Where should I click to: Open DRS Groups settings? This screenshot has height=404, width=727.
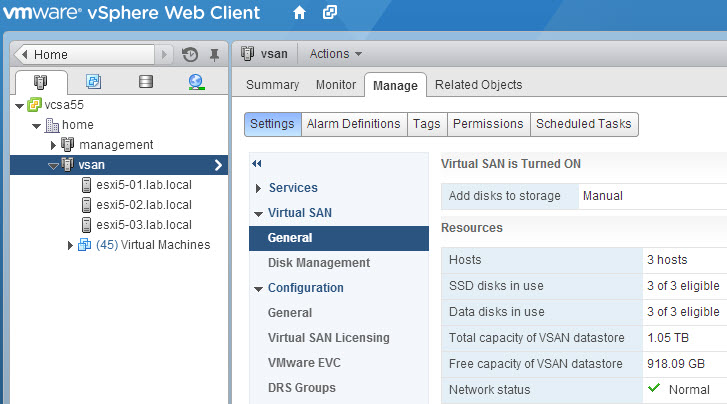[x=302, y=388]
